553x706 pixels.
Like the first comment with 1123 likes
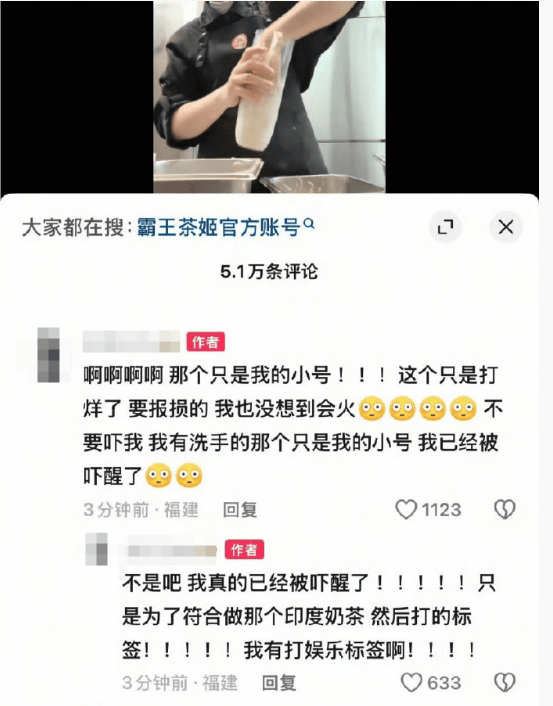pos(406,510)
